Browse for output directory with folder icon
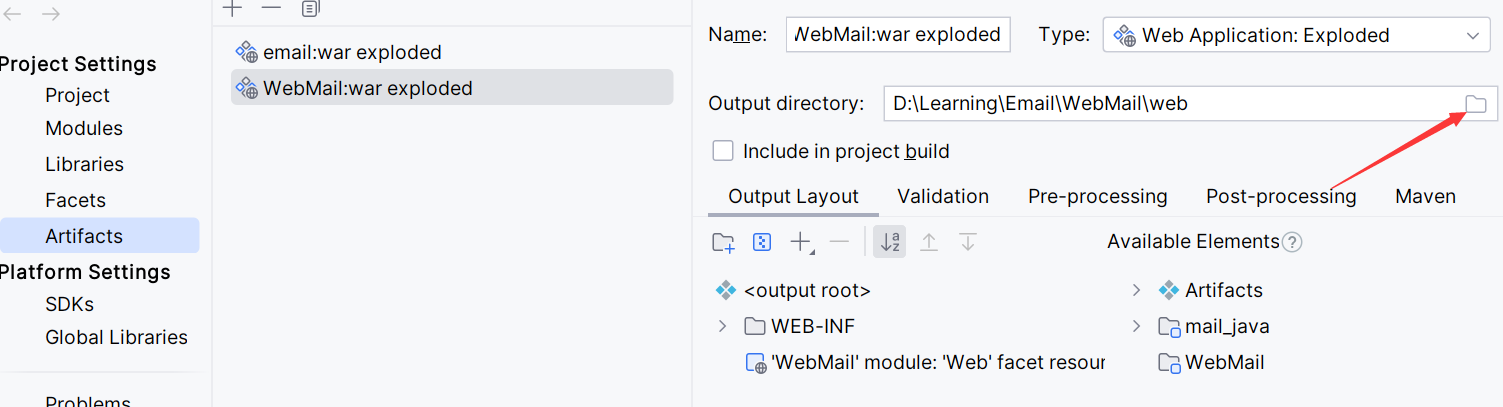Viewport: 1503px width, 407px height. click(1476, 104)
